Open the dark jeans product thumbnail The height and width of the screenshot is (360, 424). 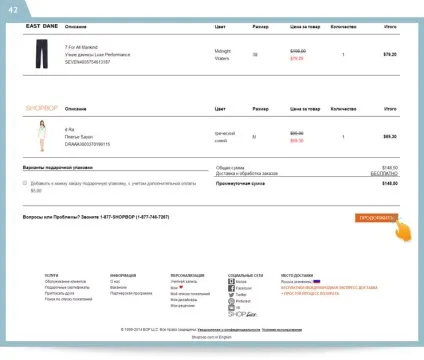pyautogui.click(x=42, y=54)
